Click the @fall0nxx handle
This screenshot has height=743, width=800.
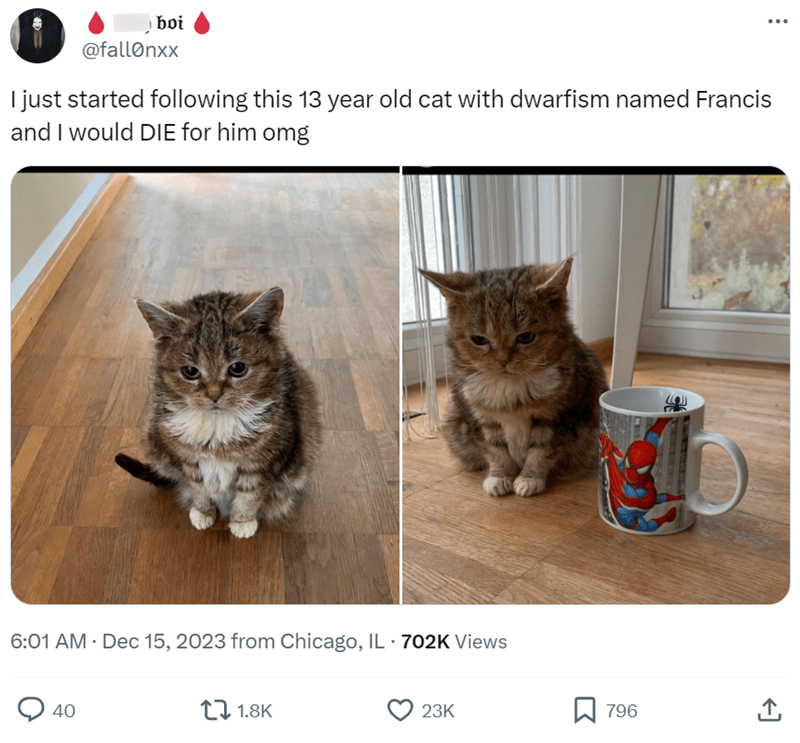136,49
